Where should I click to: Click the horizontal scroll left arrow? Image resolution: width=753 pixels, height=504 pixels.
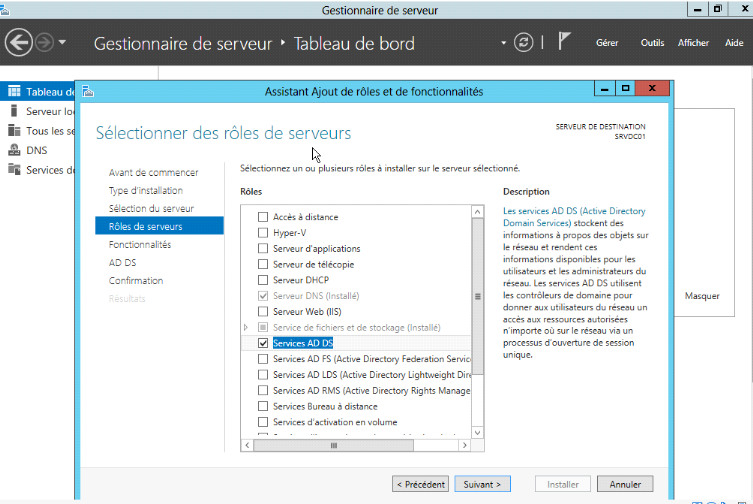coord(247,445)
